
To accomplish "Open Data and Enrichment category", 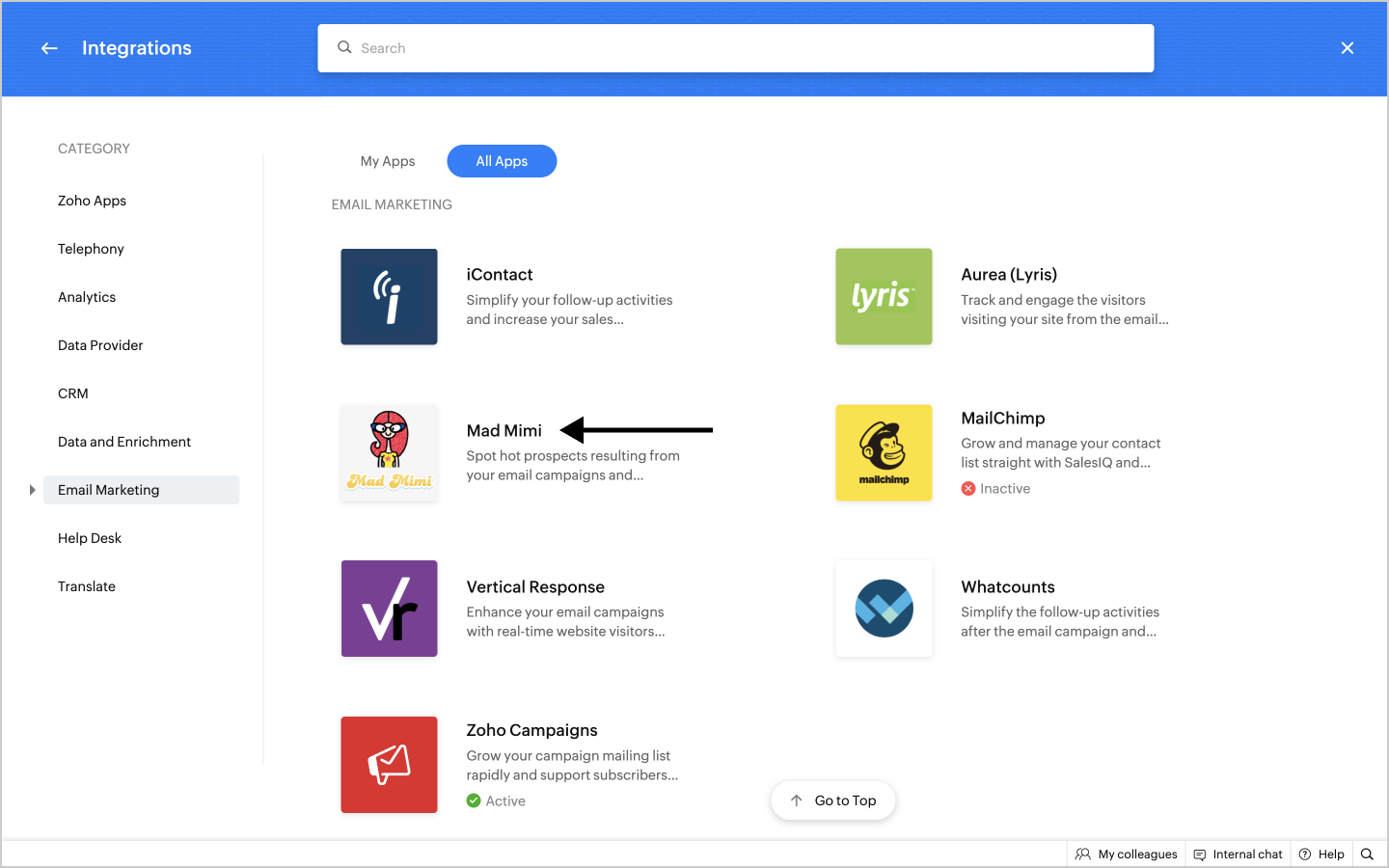I will pyautogui.click(x=124, y=442).
